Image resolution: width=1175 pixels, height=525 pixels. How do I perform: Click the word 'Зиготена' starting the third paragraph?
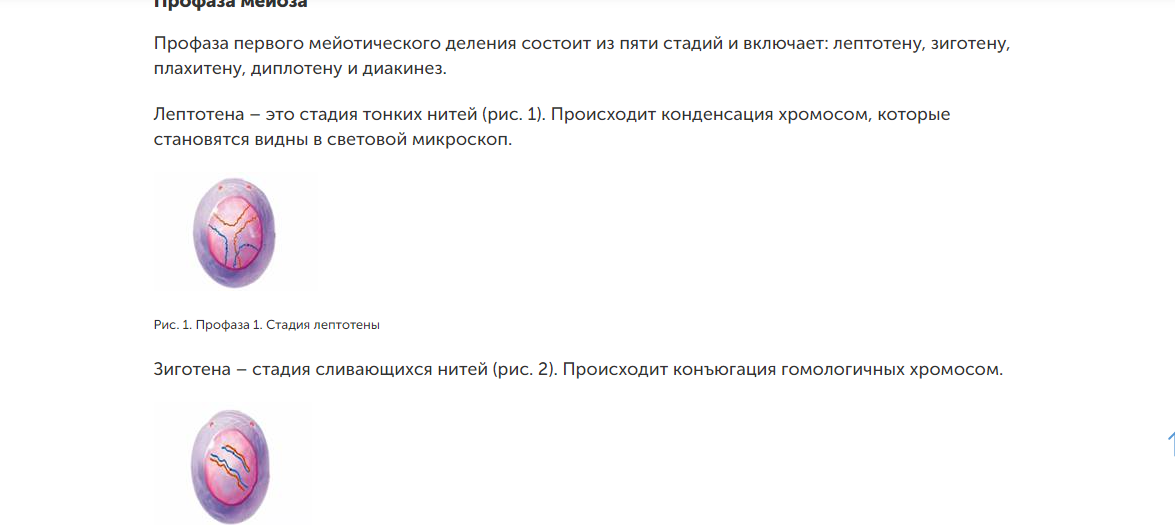pos(192,370)
